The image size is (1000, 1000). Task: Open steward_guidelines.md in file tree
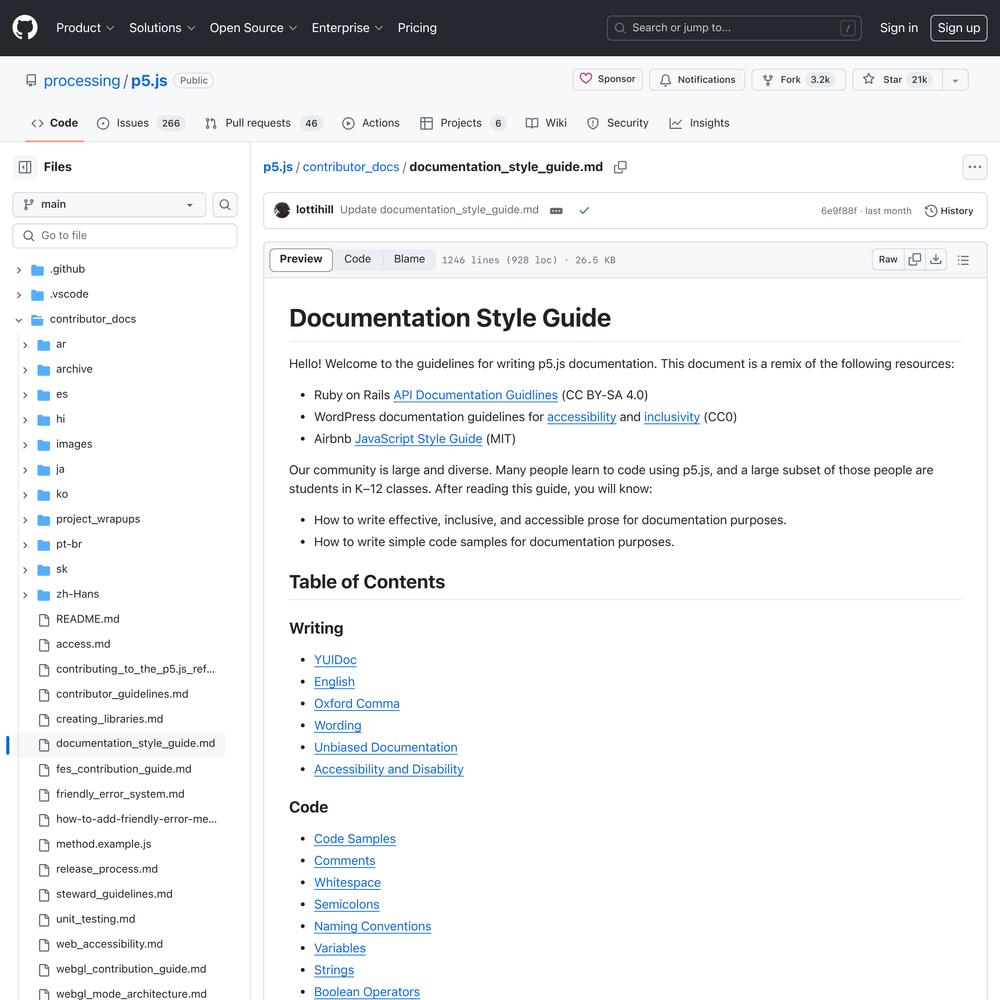coord(114,895)
